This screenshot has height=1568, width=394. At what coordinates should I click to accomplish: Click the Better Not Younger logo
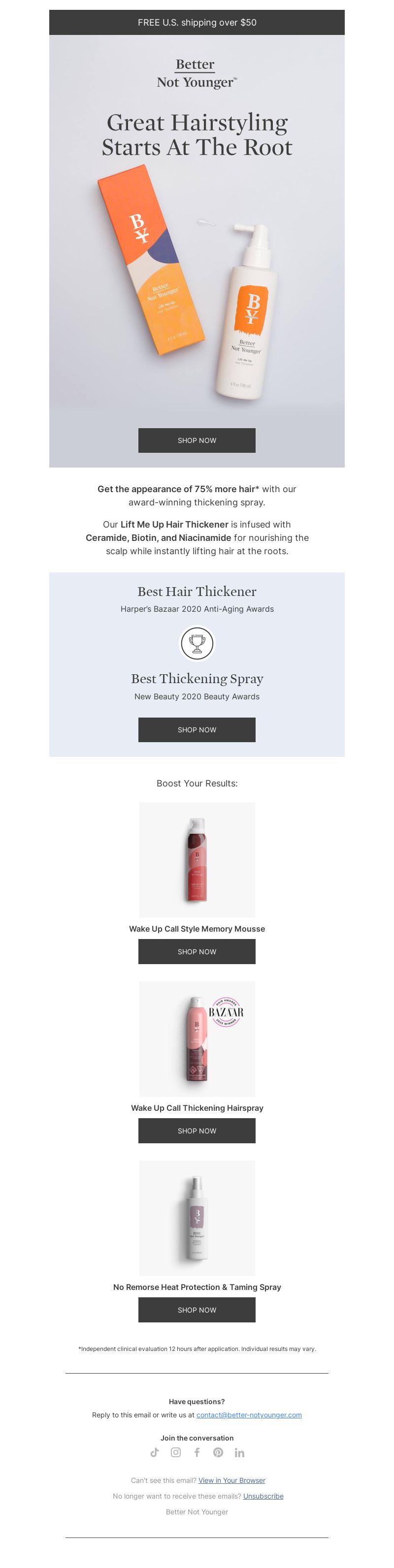point(197,74)
